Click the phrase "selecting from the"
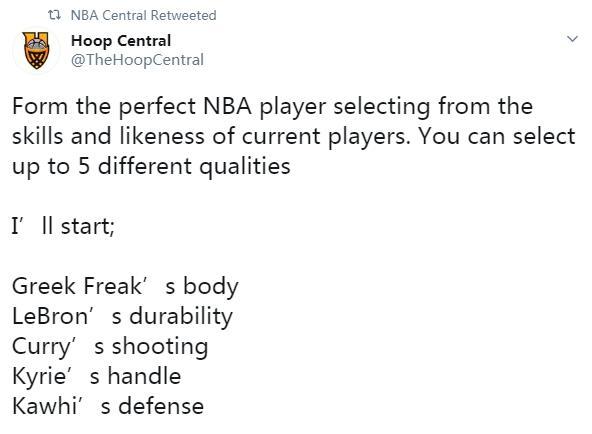The height and width of the screenshot is (434, 592). (x=433, y=107)
